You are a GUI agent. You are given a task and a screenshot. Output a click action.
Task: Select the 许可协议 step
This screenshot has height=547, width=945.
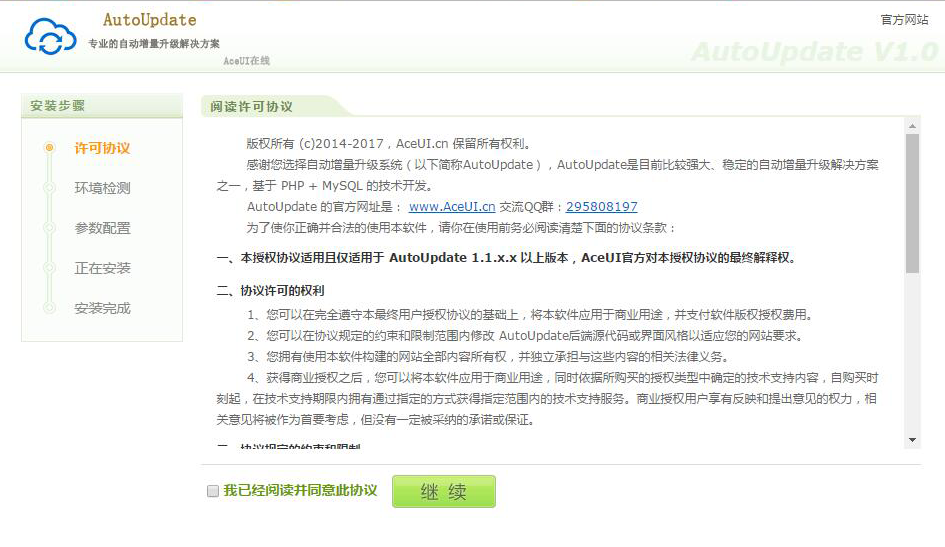(102, 148)
